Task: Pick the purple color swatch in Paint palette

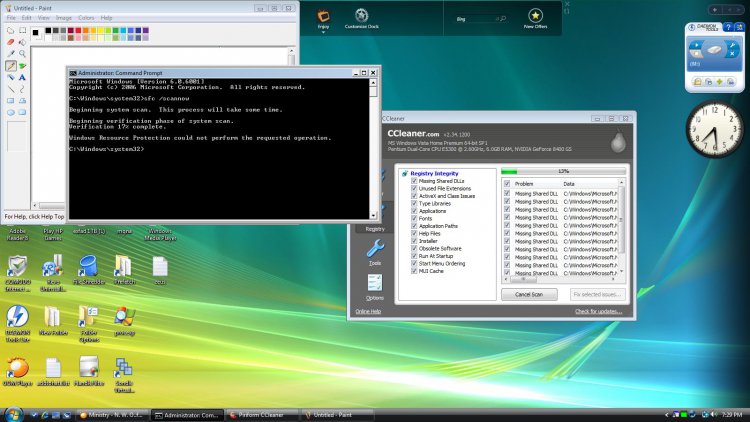Action: (145, 30)
